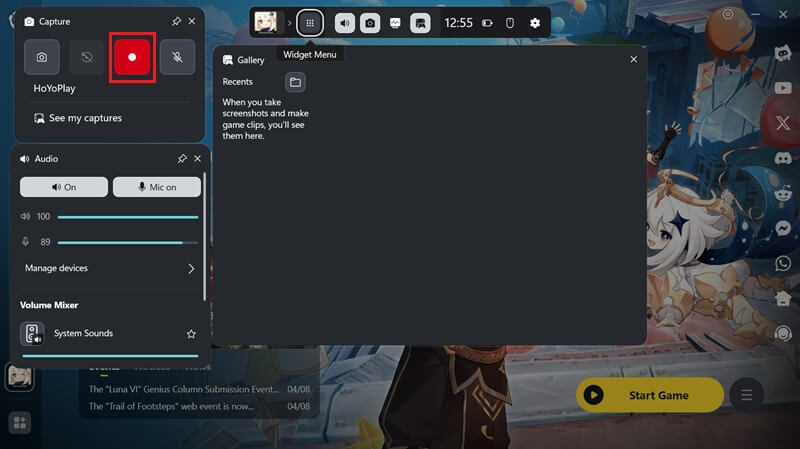
Task: Click the game thumbnail in Game Bar
Action: tap(266, 22)
